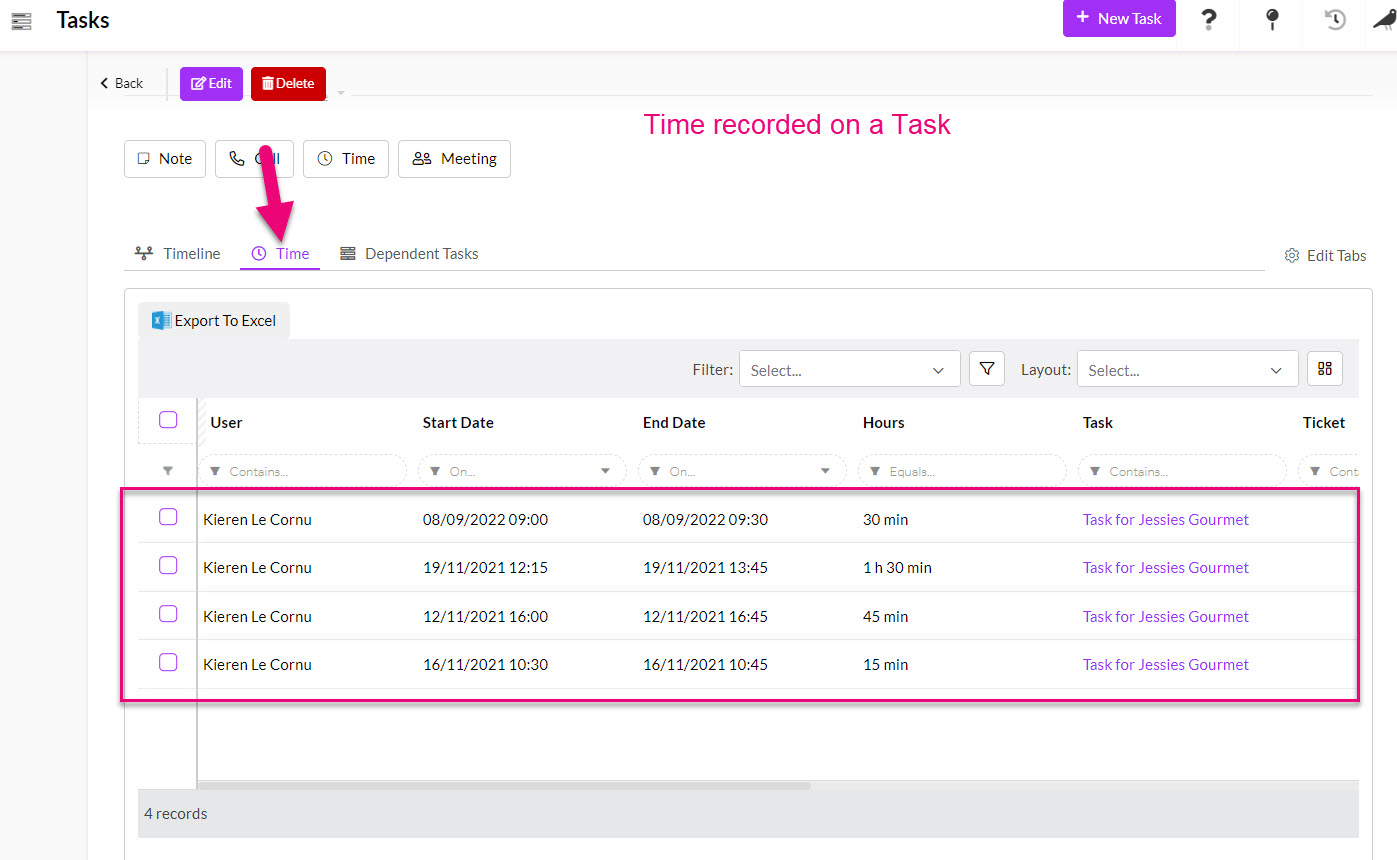
Task: Click the question mark help icon
Action: pyautogui.click(x=1209, y=20)
